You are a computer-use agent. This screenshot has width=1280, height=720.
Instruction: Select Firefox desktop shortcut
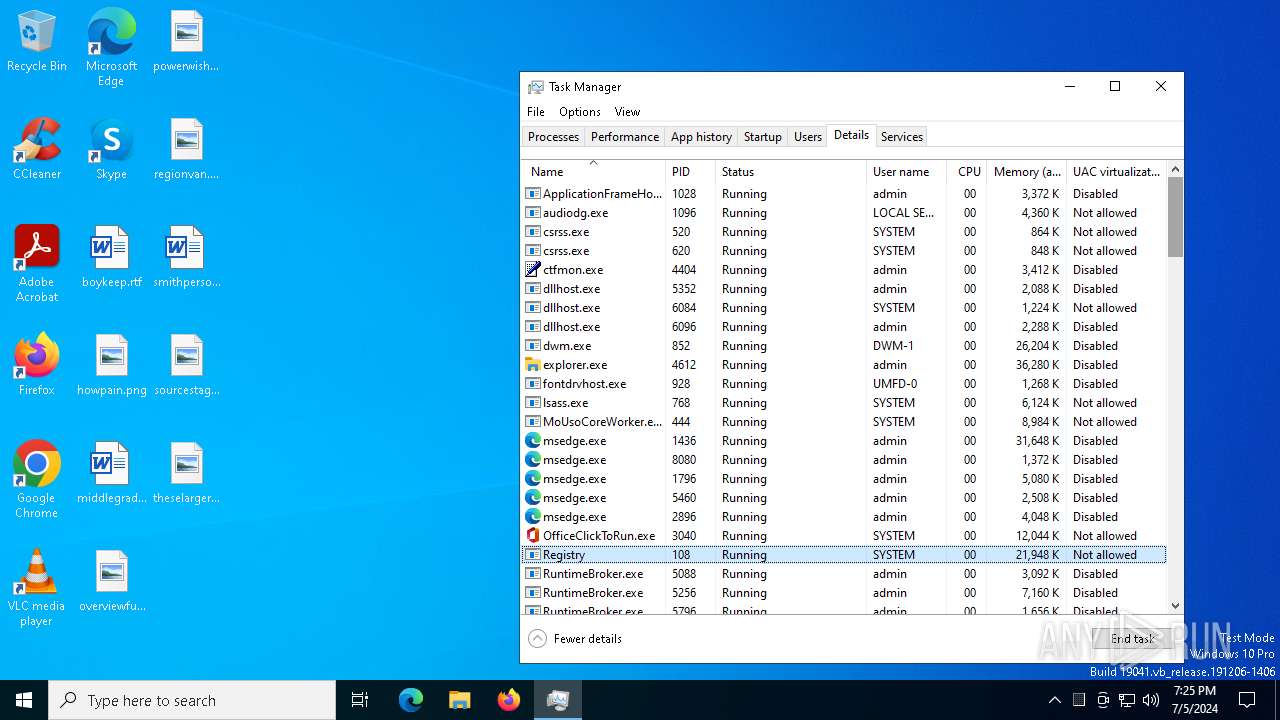tap(37, 365)
